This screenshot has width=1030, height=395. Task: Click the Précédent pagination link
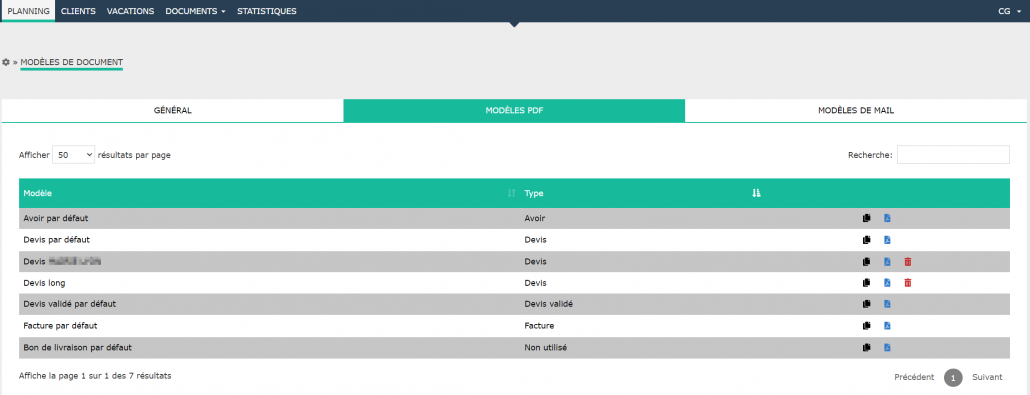[x=914, y=377]
